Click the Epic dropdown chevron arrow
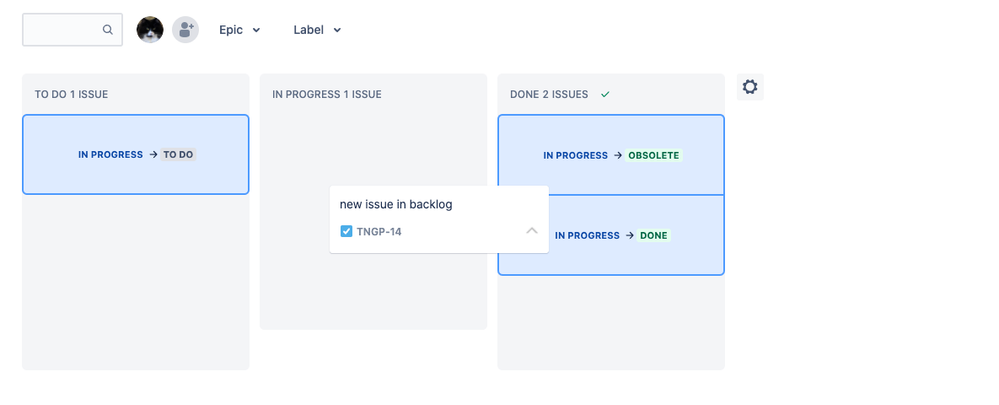This screenshot has height=405, width=999. 256,30
